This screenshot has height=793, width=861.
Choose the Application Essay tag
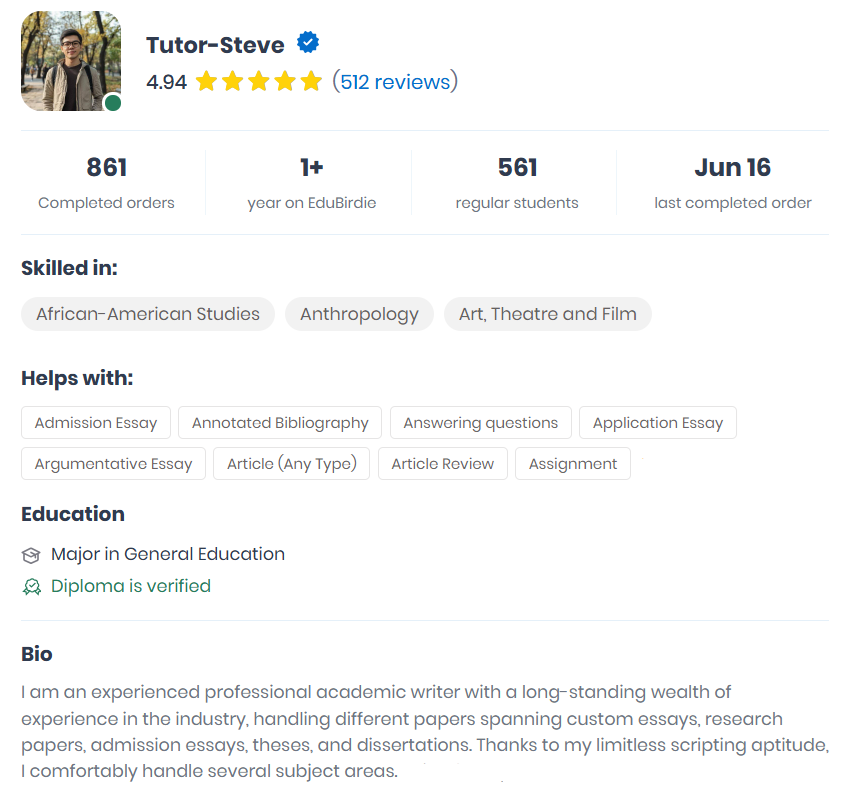point(658,423)
